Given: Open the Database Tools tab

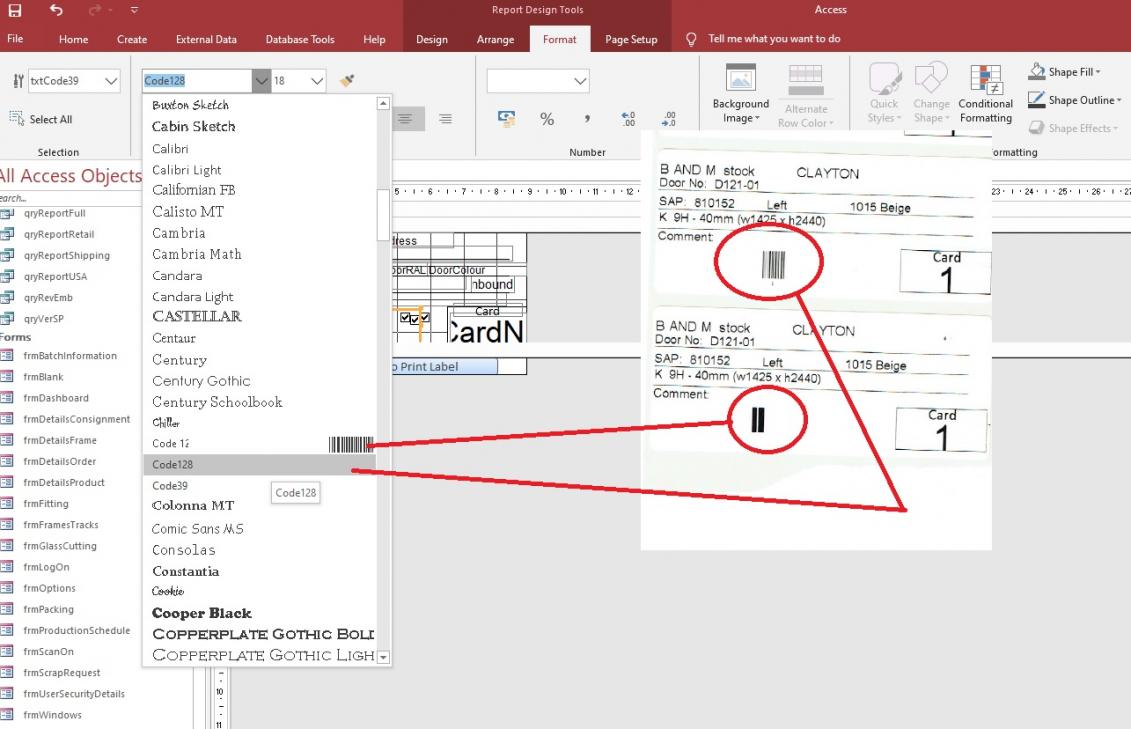Looking at the screenshot, I should (300, 39).
